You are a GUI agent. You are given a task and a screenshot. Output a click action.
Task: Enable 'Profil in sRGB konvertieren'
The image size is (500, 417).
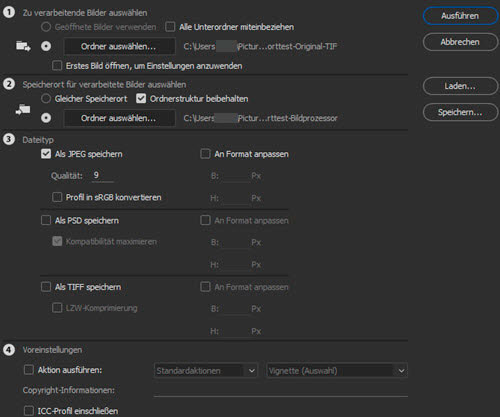57,197
